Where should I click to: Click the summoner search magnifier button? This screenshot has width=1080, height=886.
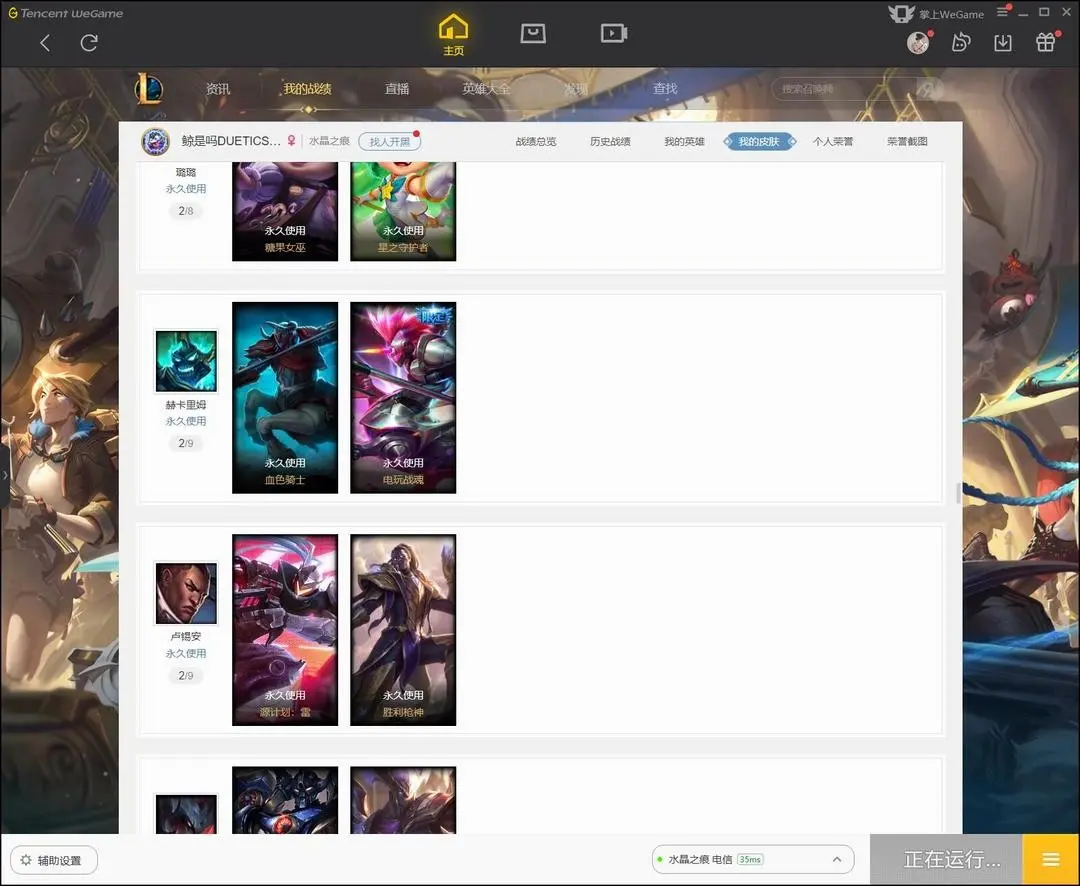[929, 89]
